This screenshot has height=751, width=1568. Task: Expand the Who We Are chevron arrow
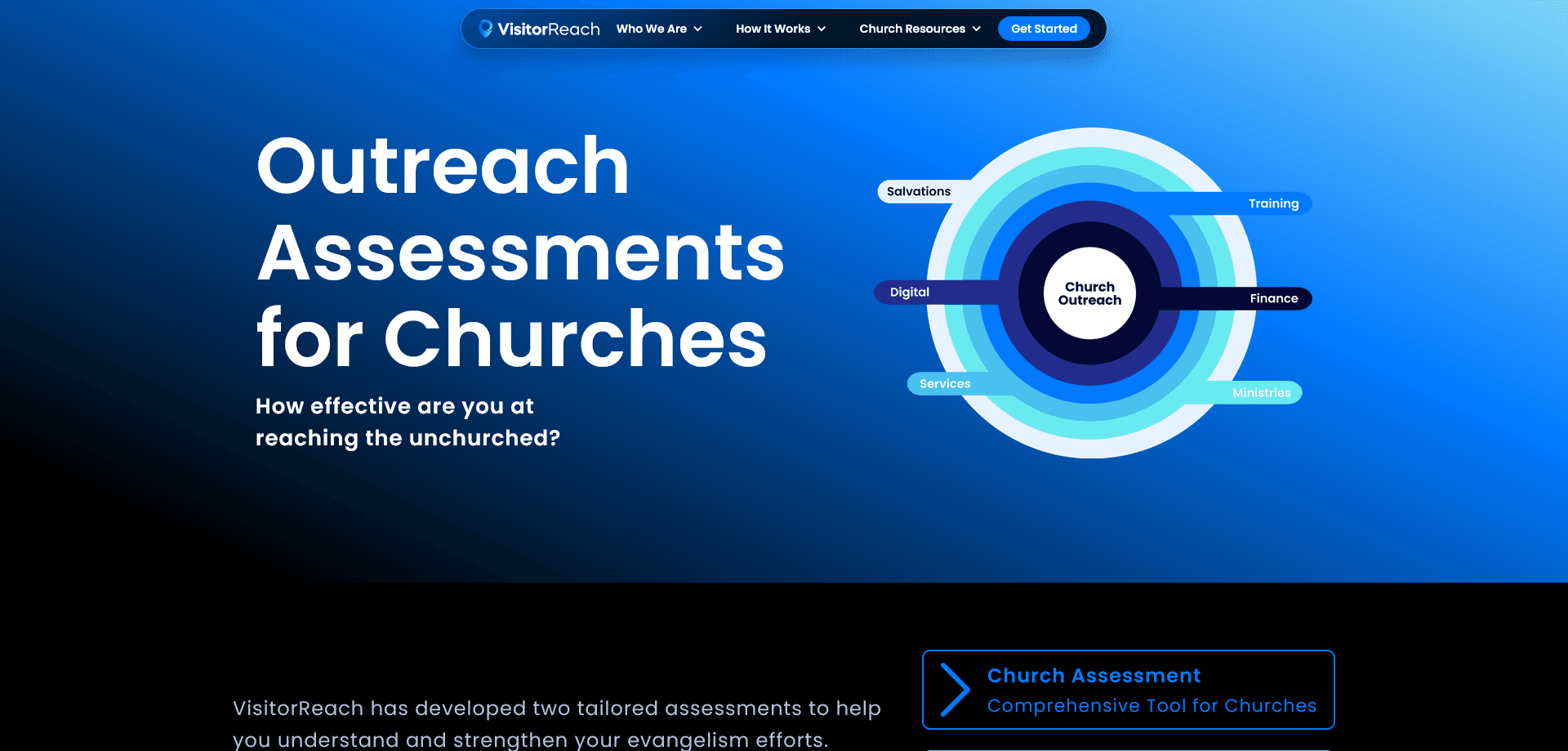tap(698, 29)
